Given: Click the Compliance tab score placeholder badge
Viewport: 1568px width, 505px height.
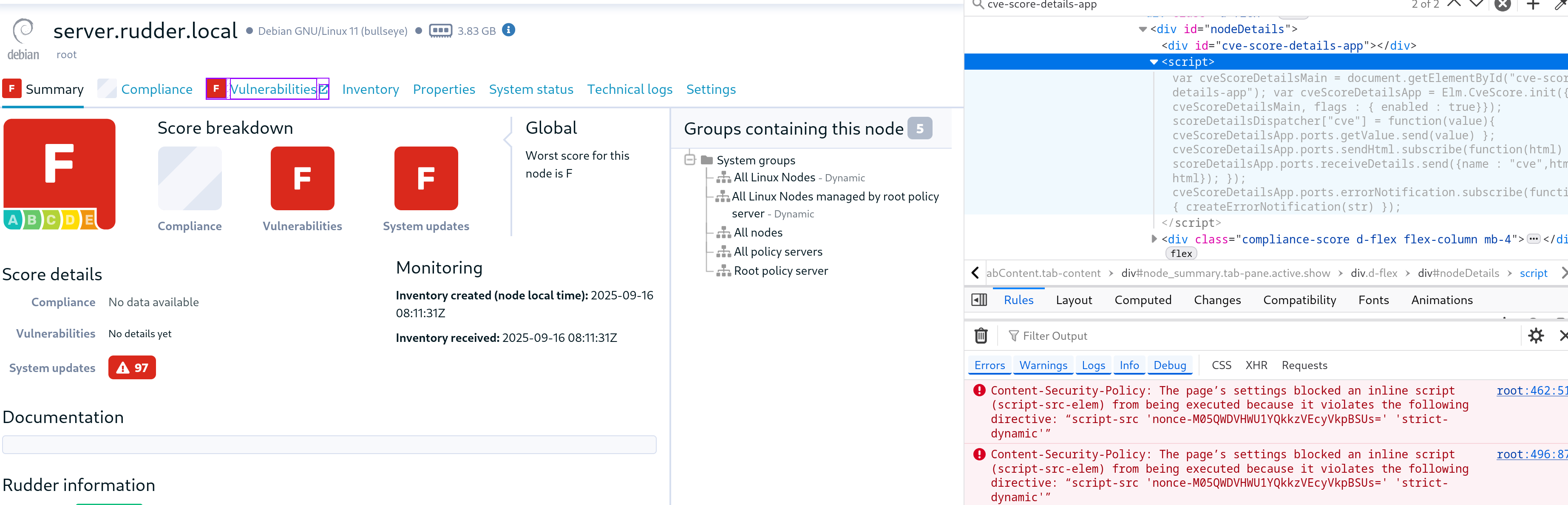Looking at the screenshot, I should point(107,88).
